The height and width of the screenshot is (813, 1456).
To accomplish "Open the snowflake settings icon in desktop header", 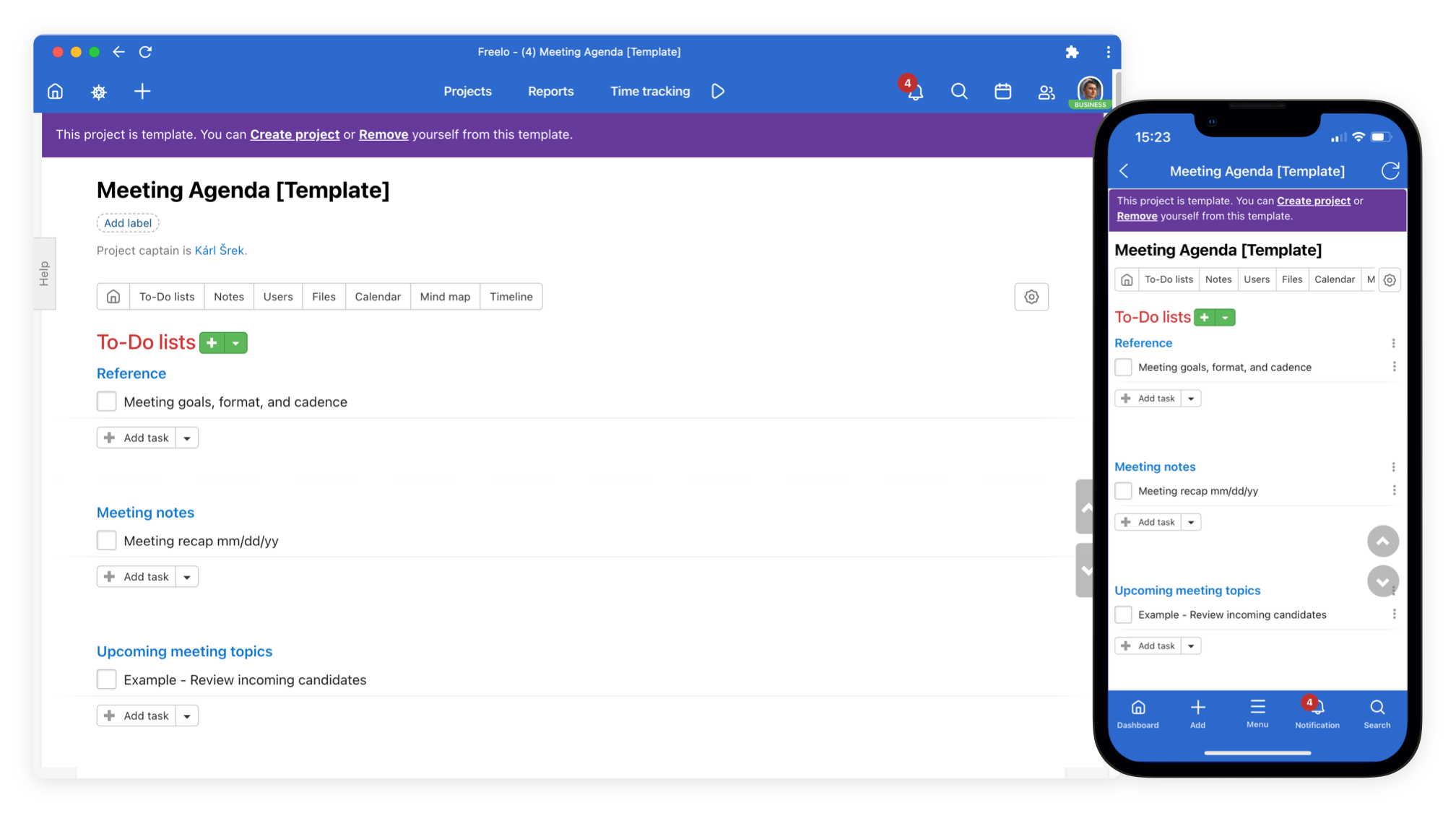I will tap(99, 92).
